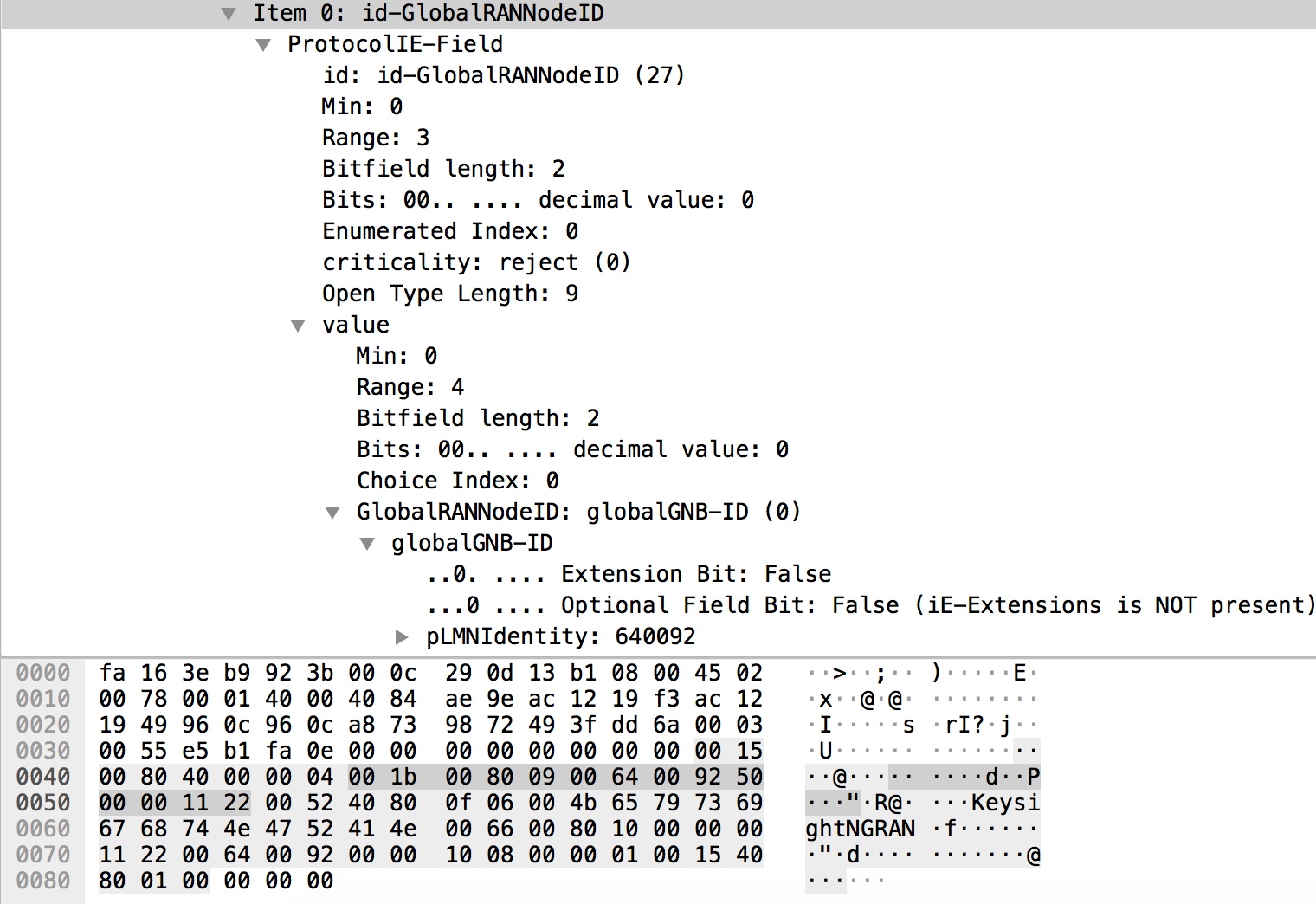Click hex offset 0040 in byte pane
The image size is (1316, 904).
[x=43, y=777]
